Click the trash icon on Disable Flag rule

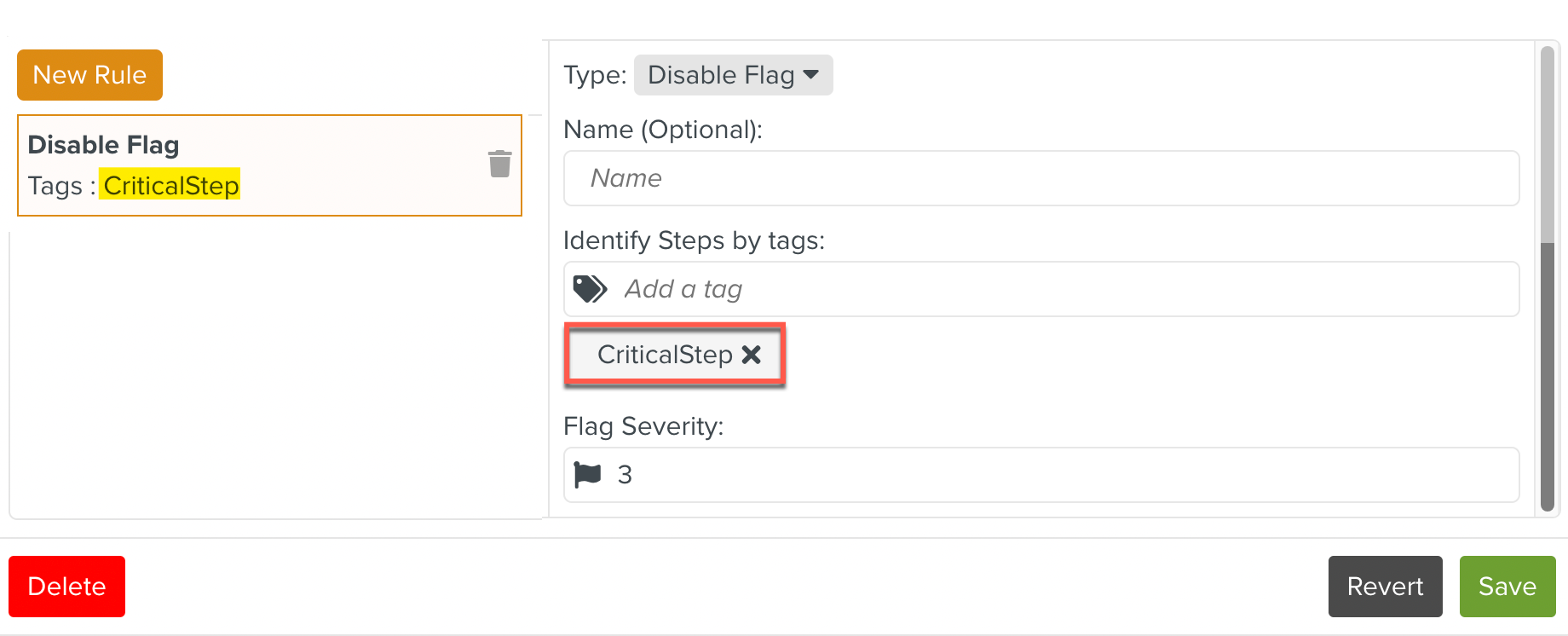[500, 164]
